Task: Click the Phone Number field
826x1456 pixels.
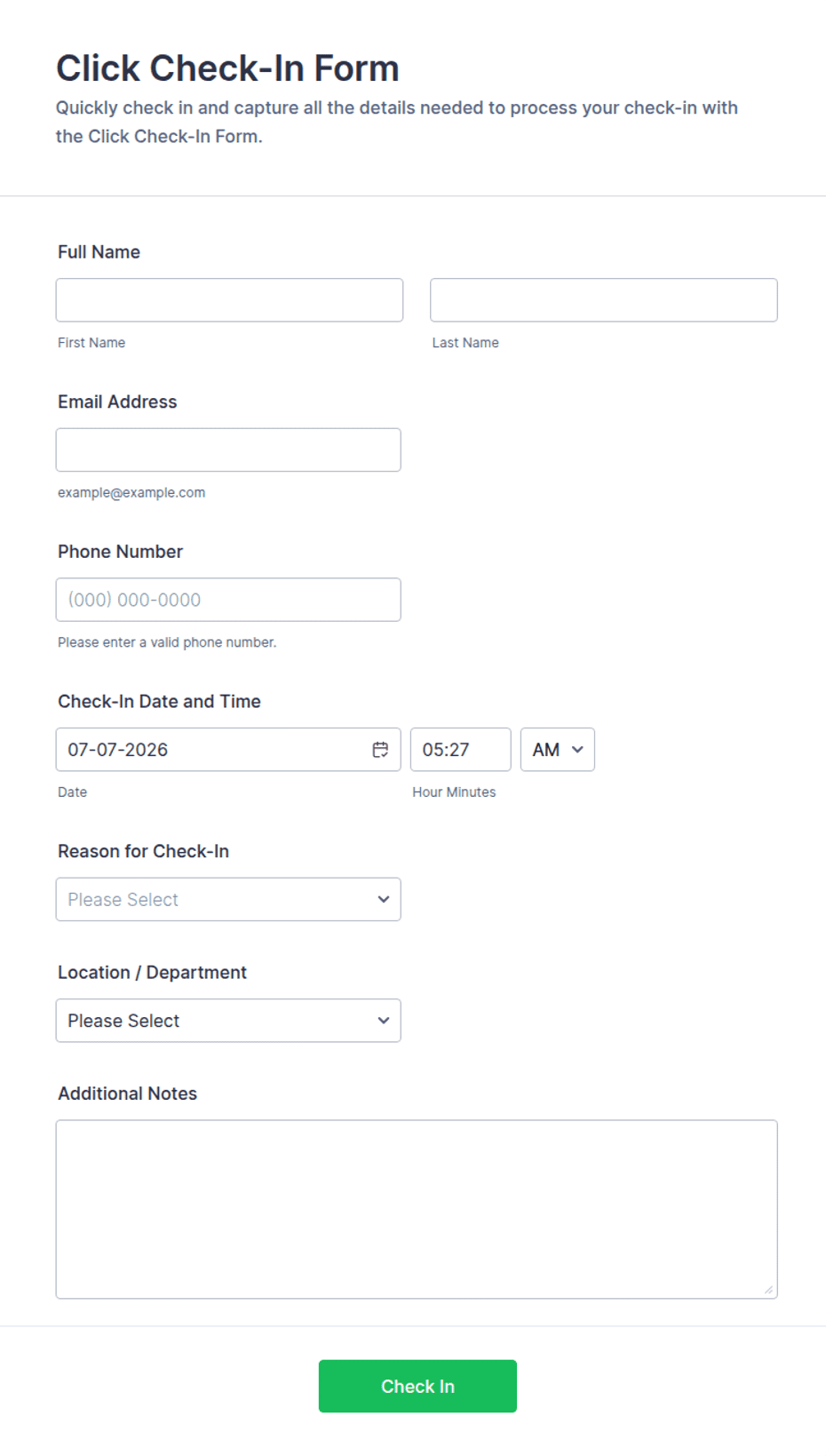Action: pyautogui.click(x=228, y=600)
